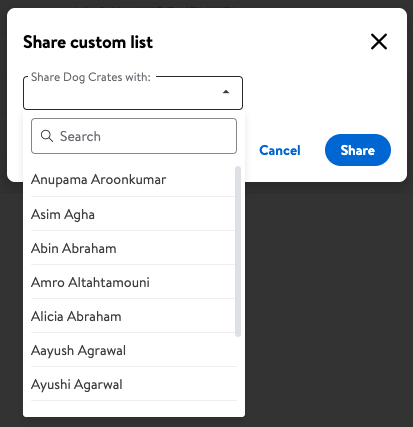The width and height of the screenshot is (413, 427).
Task: Click the blue Share button
Action: (x=358, y=150)
